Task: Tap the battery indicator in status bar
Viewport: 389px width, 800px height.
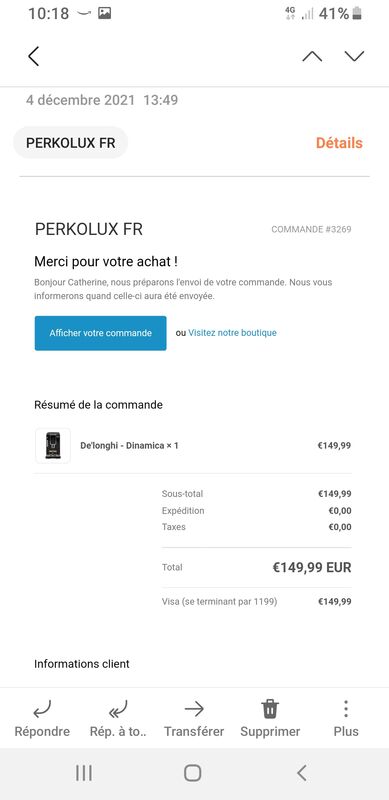Action: click(x=357, y=13)
